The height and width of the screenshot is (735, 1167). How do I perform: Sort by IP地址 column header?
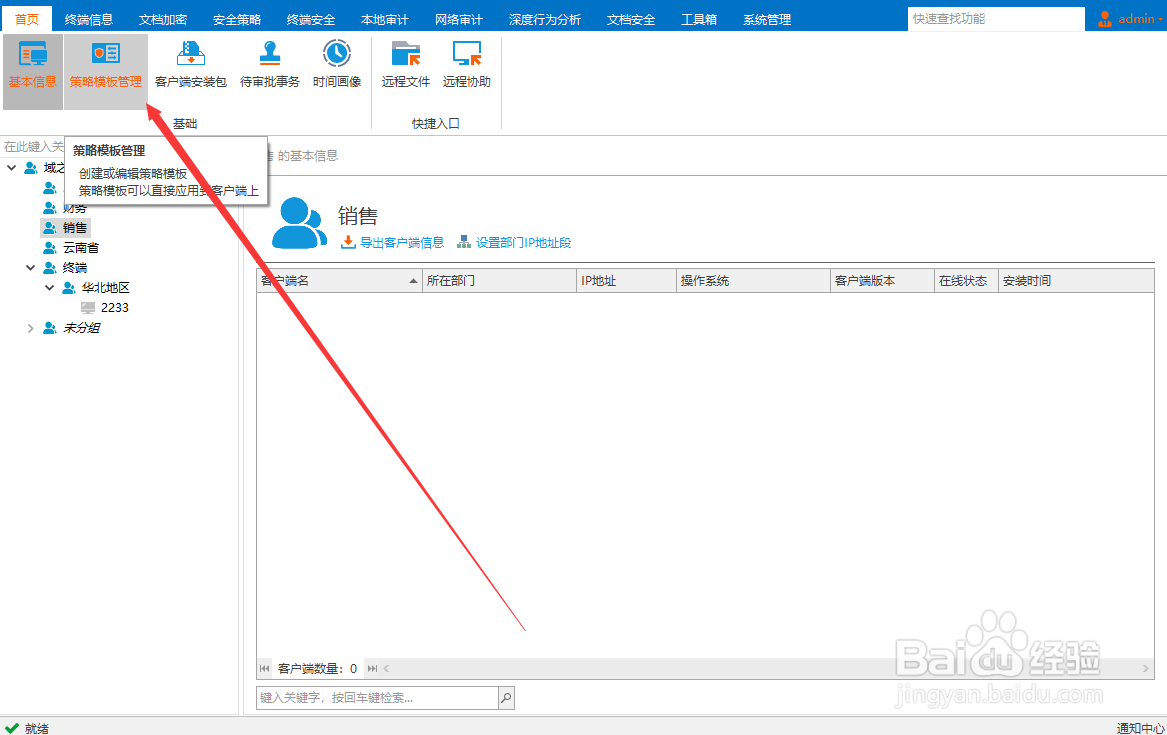tap(626, 280)
